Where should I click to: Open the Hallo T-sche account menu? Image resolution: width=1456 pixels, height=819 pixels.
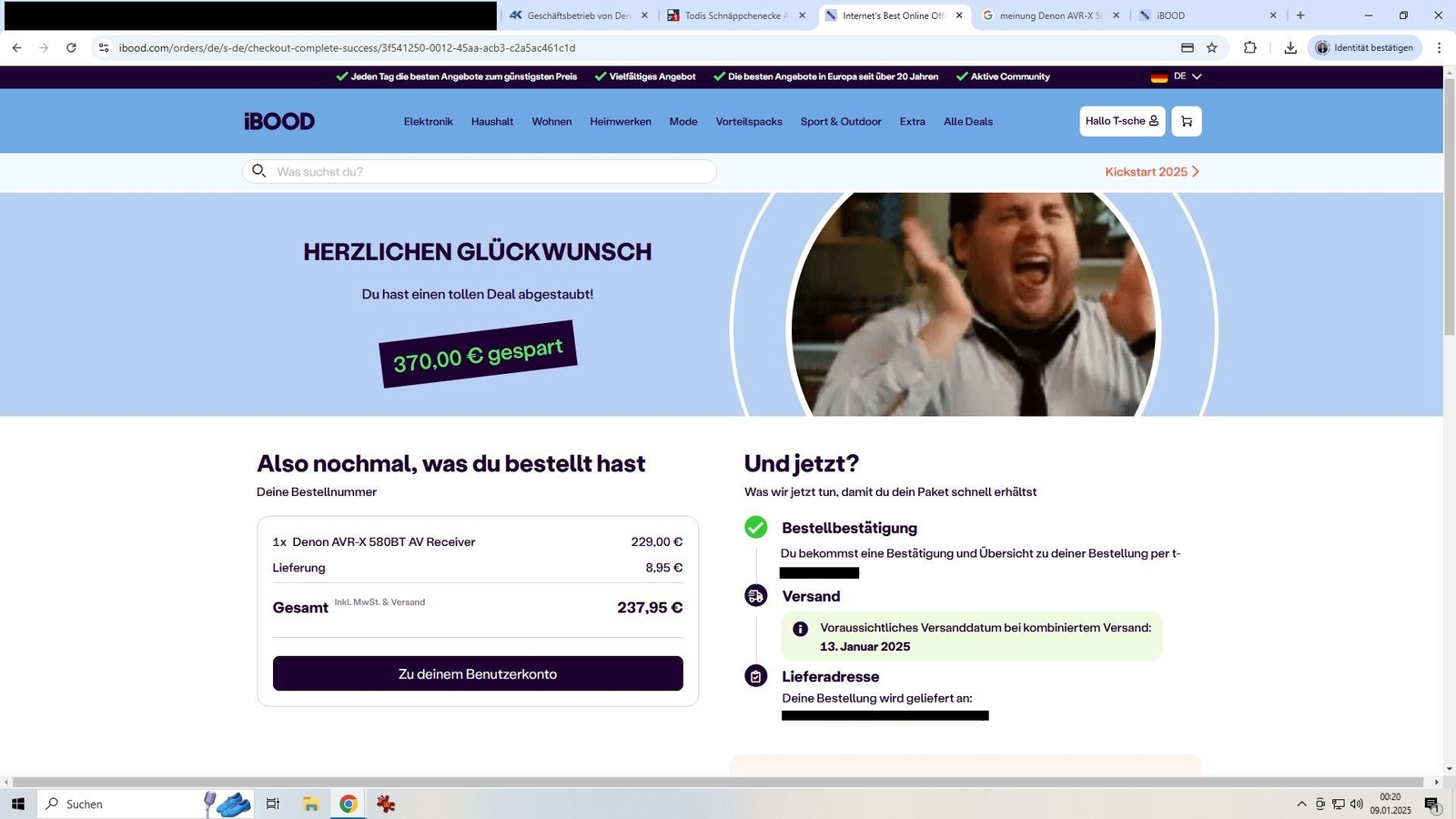coord(1121,121)
